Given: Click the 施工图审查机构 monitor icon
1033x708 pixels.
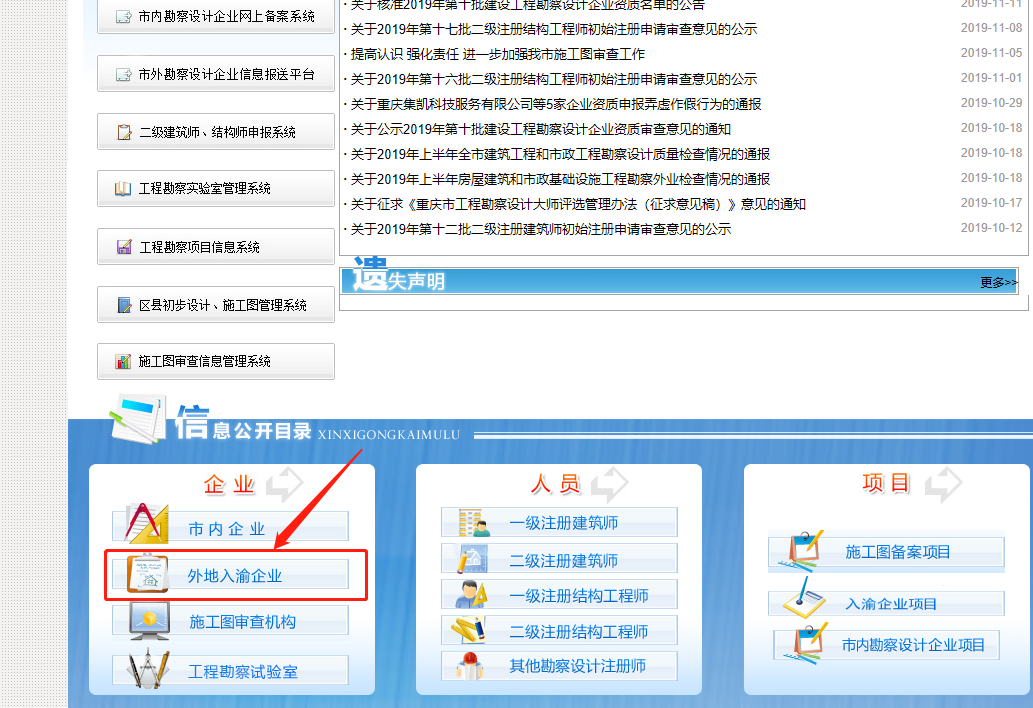Looking at the screenshot, I should (x=147, y=621).
